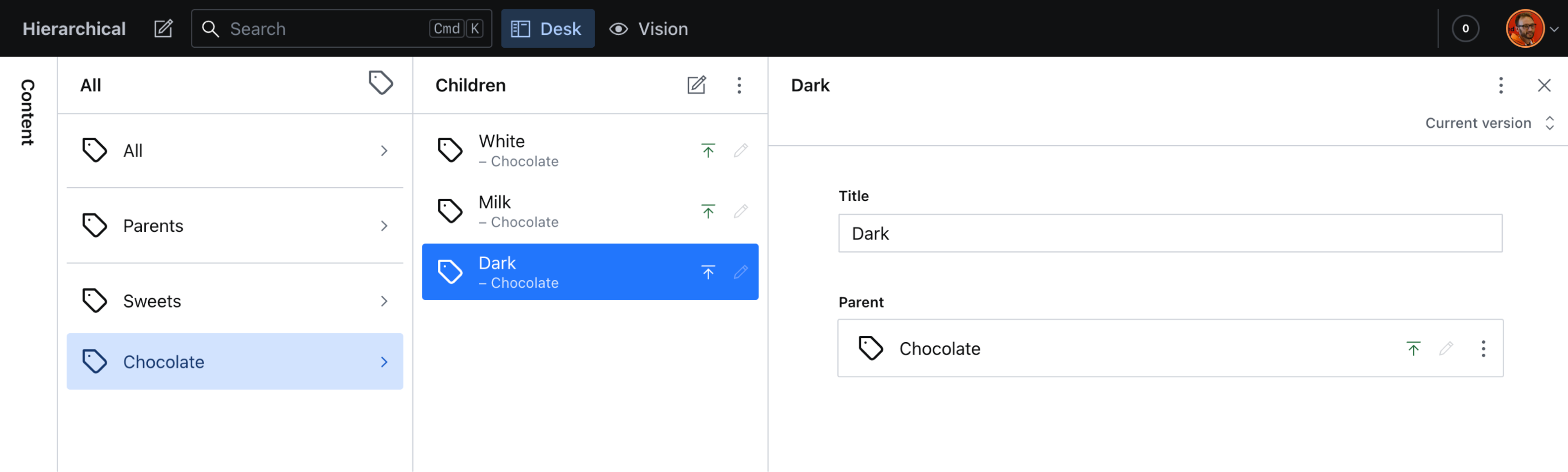This screenshot has height=472, width=1568.
Task: Click the tag icon in All header
Action: [381, 83]
